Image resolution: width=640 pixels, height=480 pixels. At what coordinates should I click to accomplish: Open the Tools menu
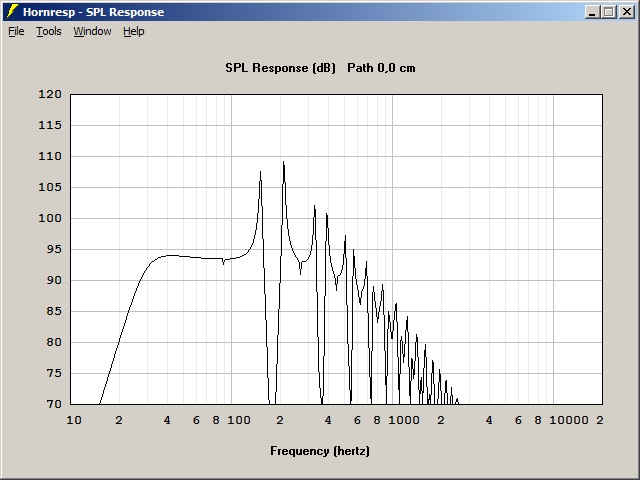[x=49, y=31]
